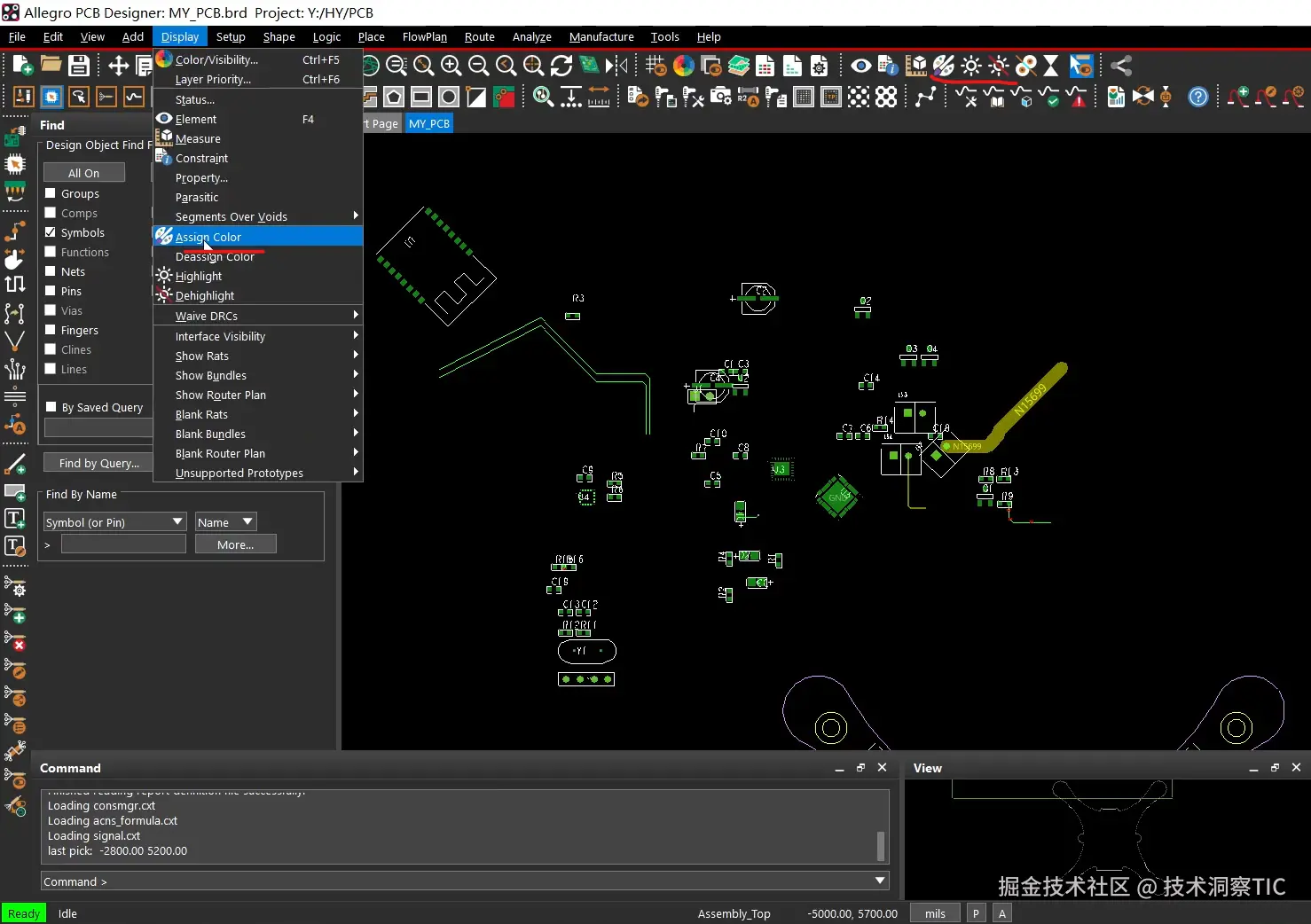Click the P button in status bar

click(976, 913)
